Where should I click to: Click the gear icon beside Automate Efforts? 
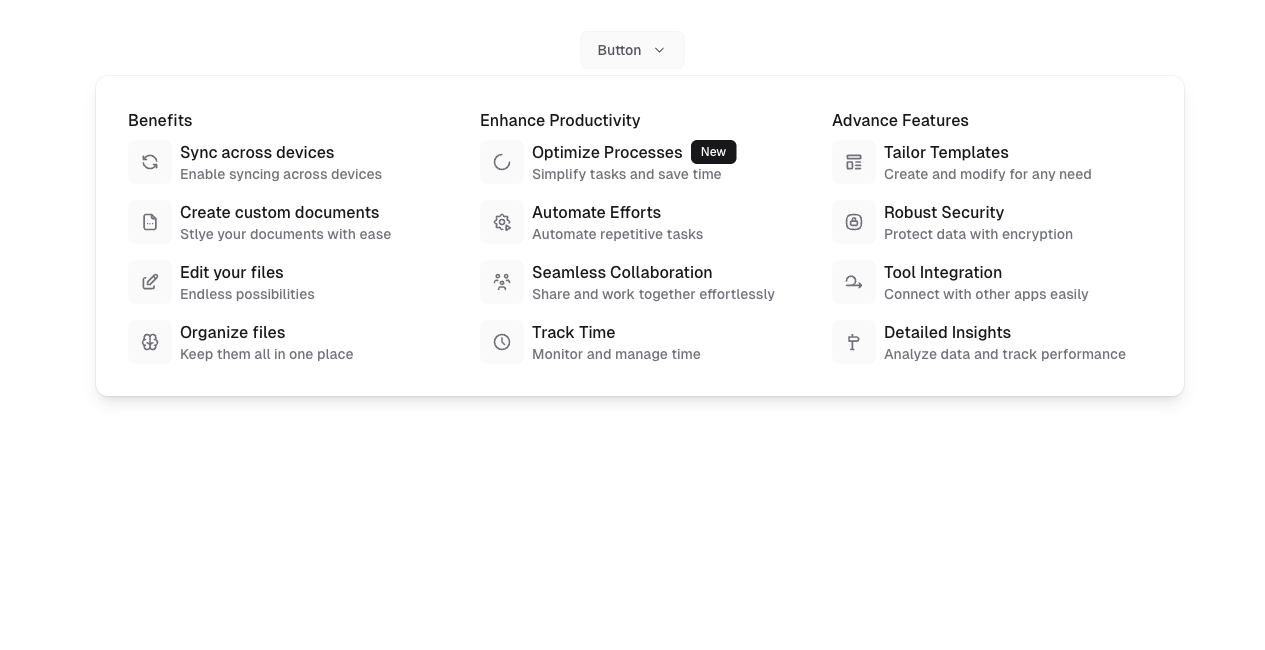[502, 222]
